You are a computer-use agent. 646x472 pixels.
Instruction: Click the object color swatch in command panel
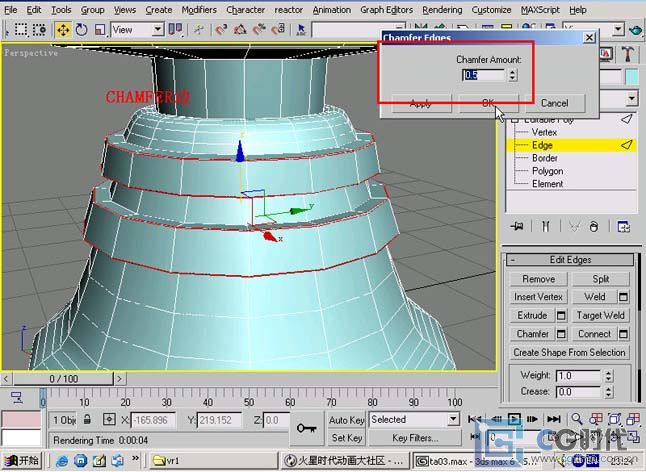click(632, 77)
